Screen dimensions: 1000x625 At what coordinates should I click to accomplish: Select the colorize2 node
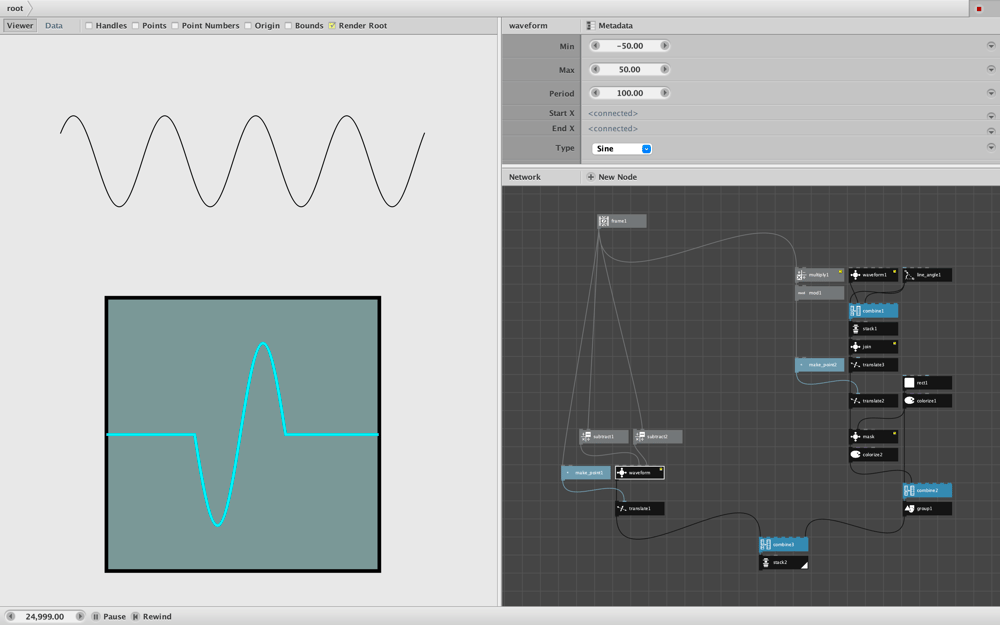tap(873, 455)
